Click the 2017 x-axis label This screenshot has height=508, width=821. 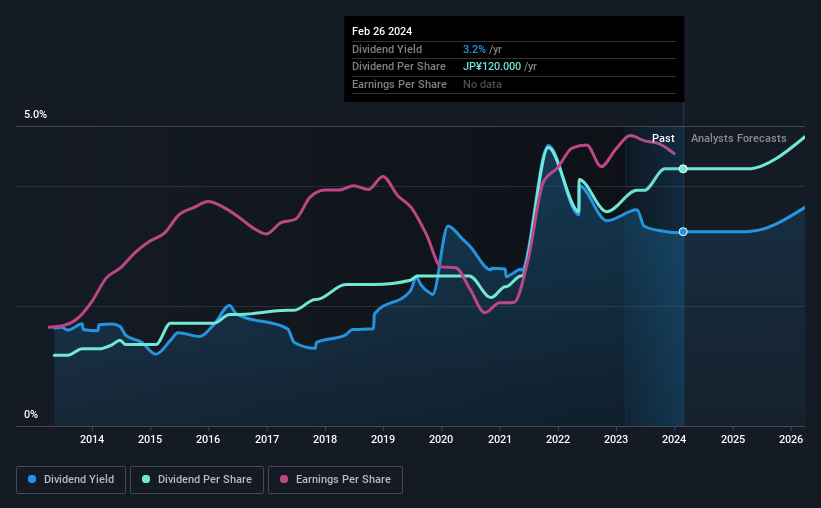point(267,439)
